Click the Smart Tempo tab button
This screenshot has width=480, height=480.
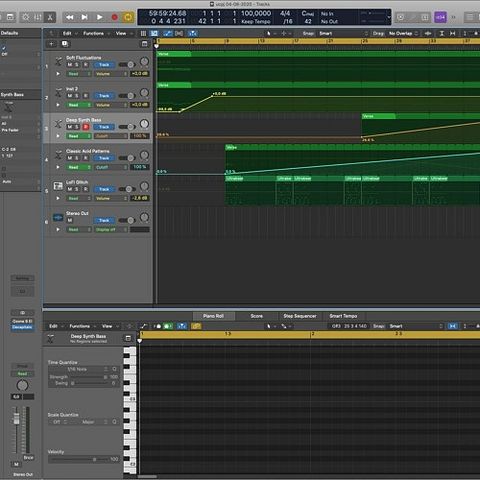pos(343,316)
